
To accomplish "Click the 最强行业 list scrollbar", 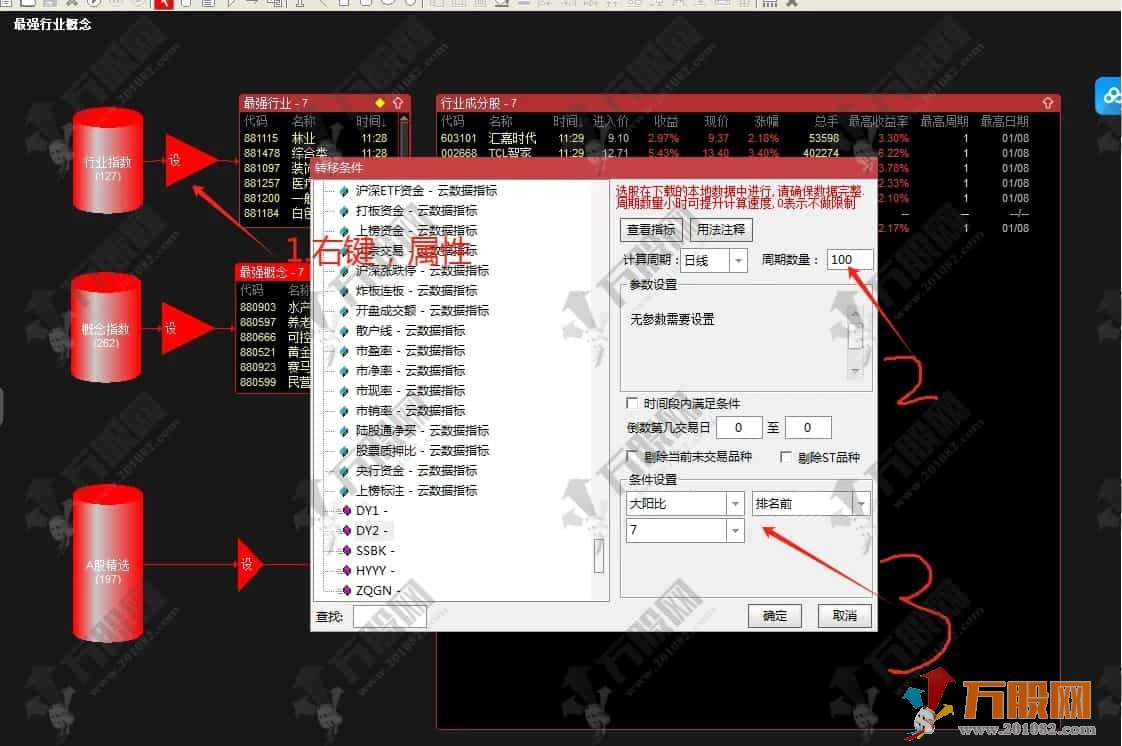I will coord(404,136).
